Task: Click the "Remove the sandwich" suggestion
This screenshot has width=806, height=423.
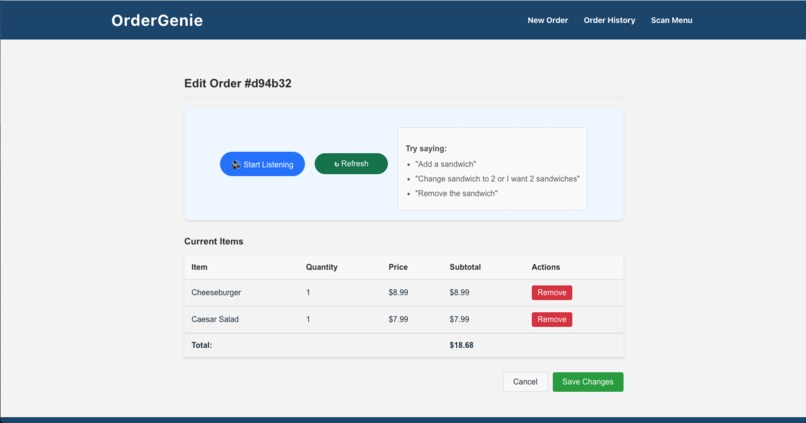Action: 456,193
